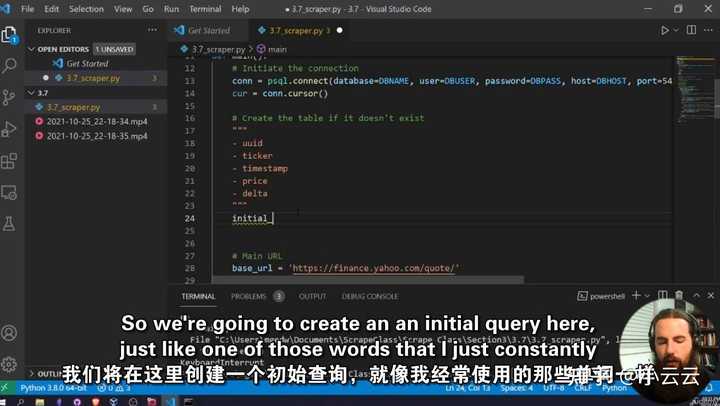
Task: Open File Explorer from Windows taskbar
Action: point(39,401)
